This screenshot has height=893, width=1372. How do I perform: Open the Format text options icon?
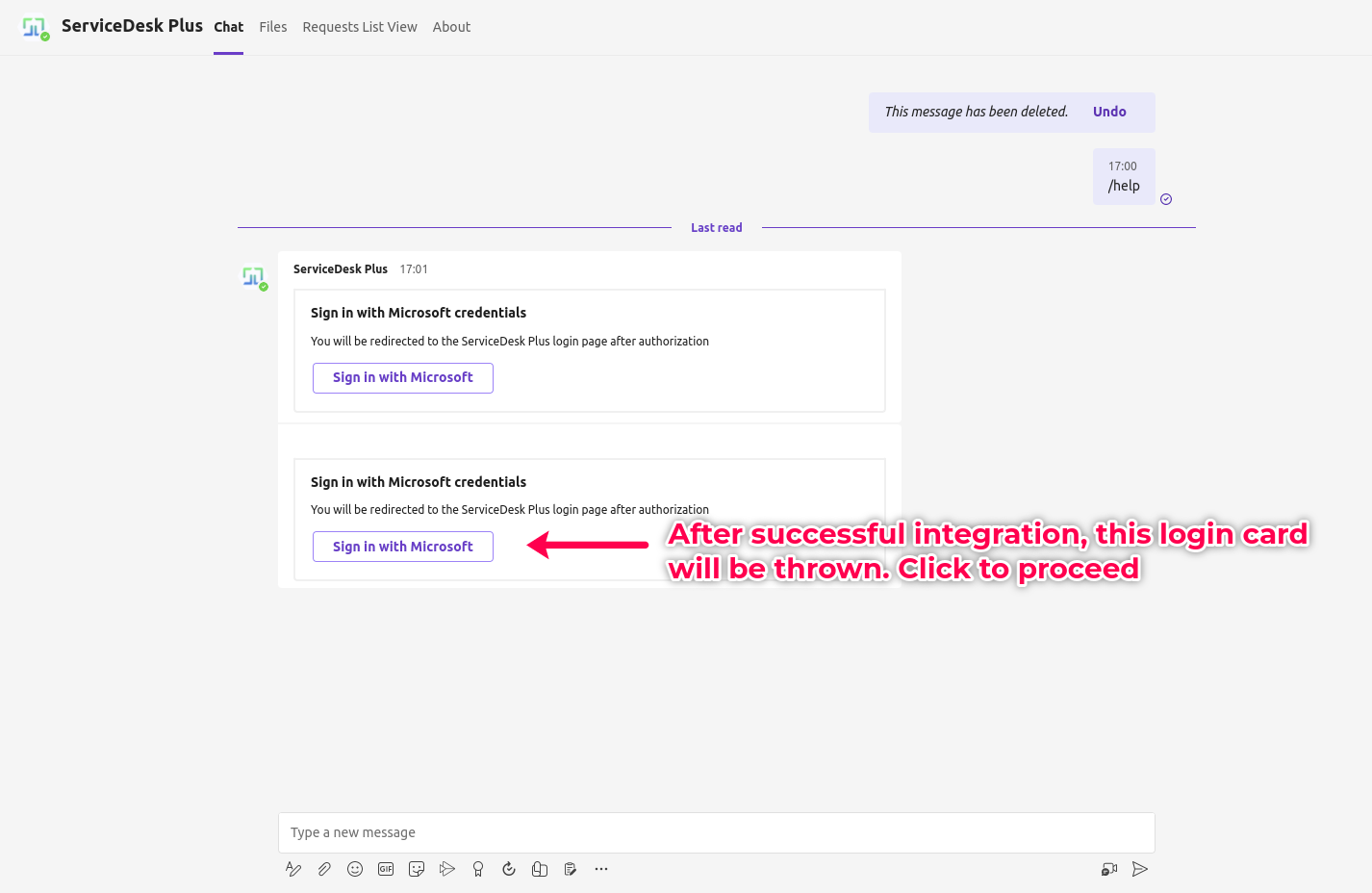pos(293,869)
